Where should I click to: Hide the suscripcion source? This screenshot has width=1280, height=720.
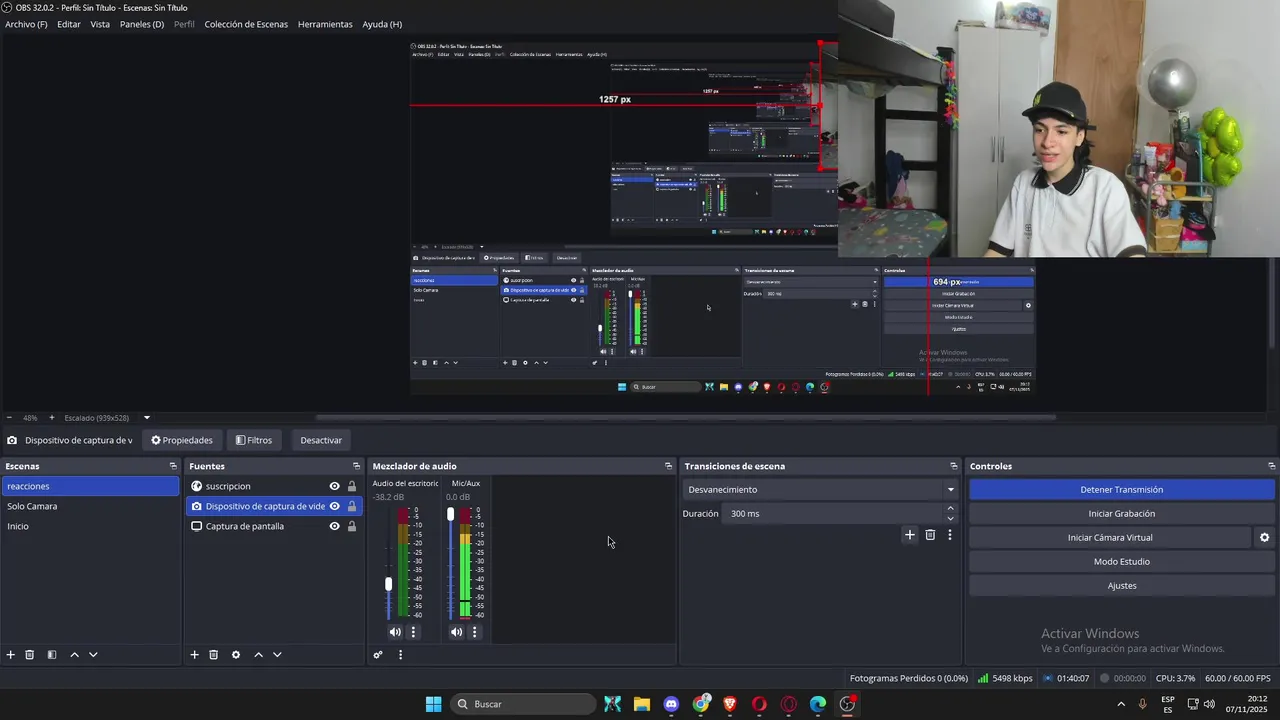[335, 486]
